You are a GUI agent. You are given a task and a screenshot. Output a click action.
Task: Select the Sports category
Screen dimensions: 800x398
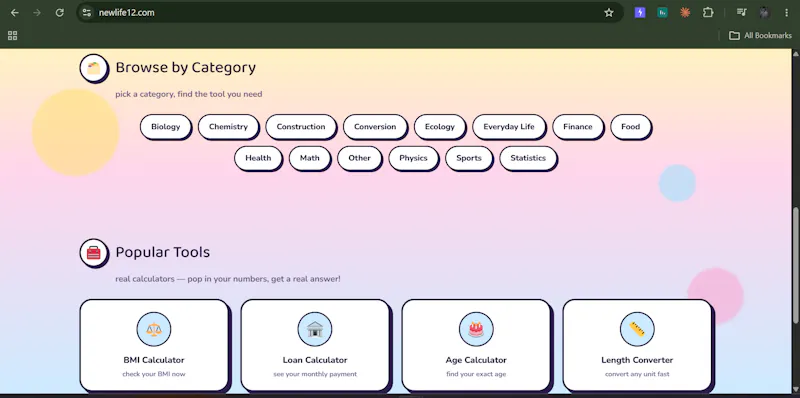coord(469,158)
